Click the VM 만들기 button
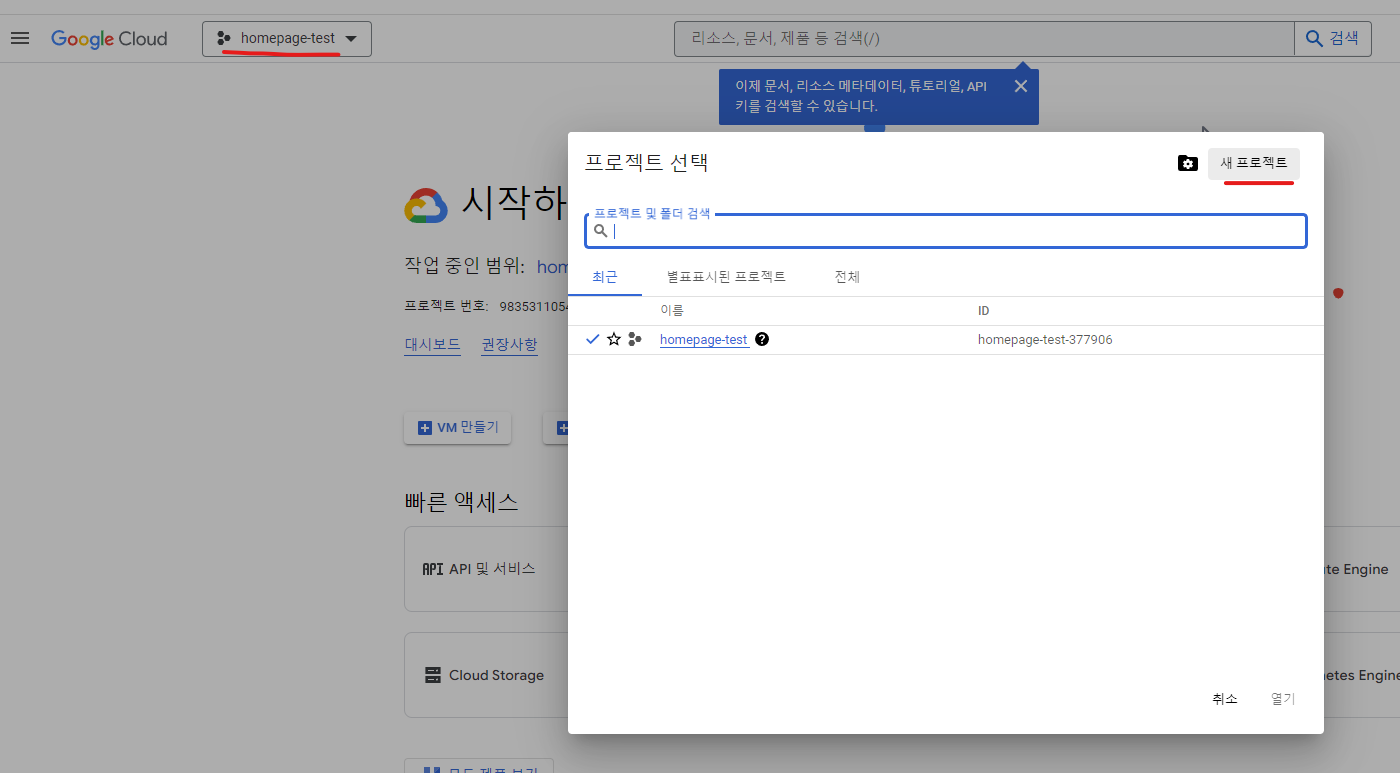 pos(458,428)
